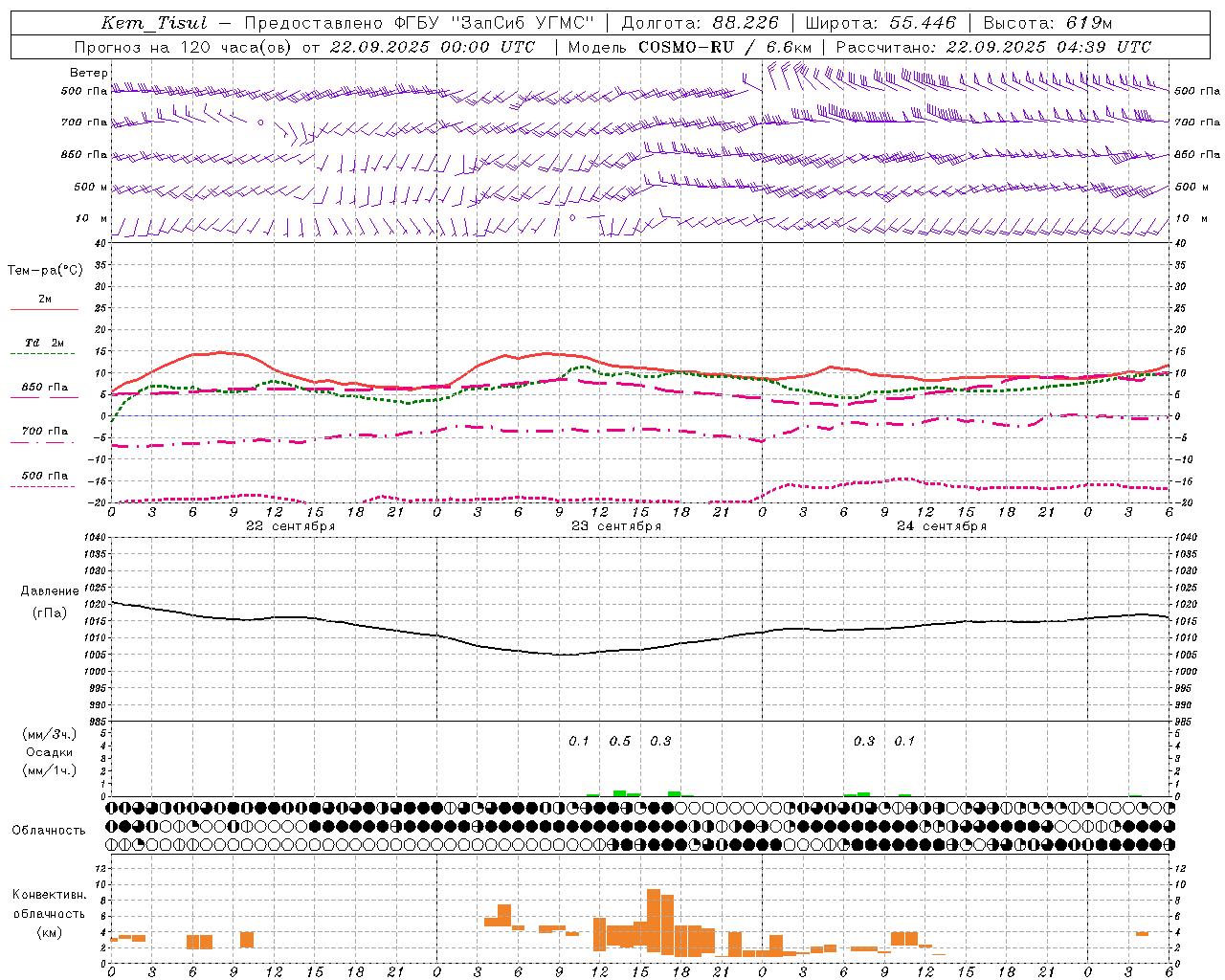Image resolution: width=1225 pixels, height=980 pixels.
Task: Select the (мм/3ч.) unit label
Action: (50, 734)
